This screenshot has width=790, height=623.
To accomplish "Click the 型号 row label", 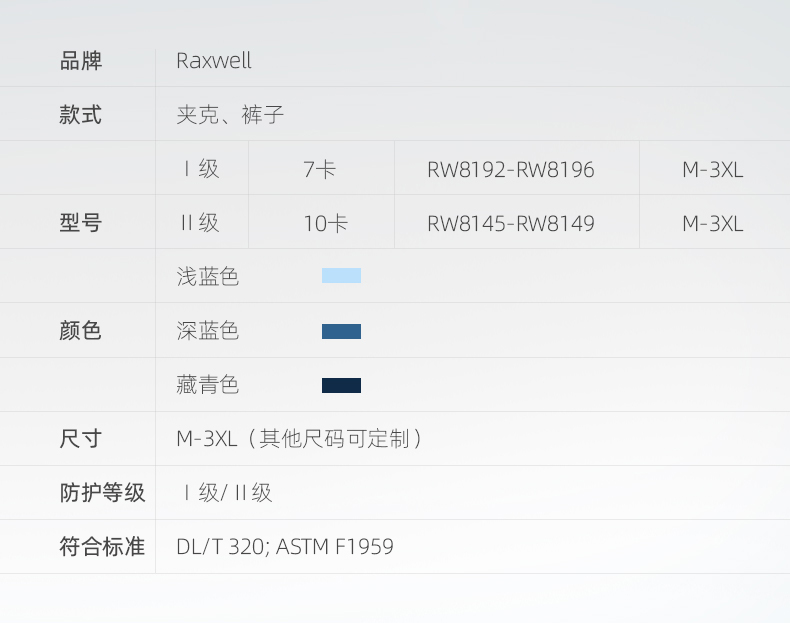I will point(81,223).
